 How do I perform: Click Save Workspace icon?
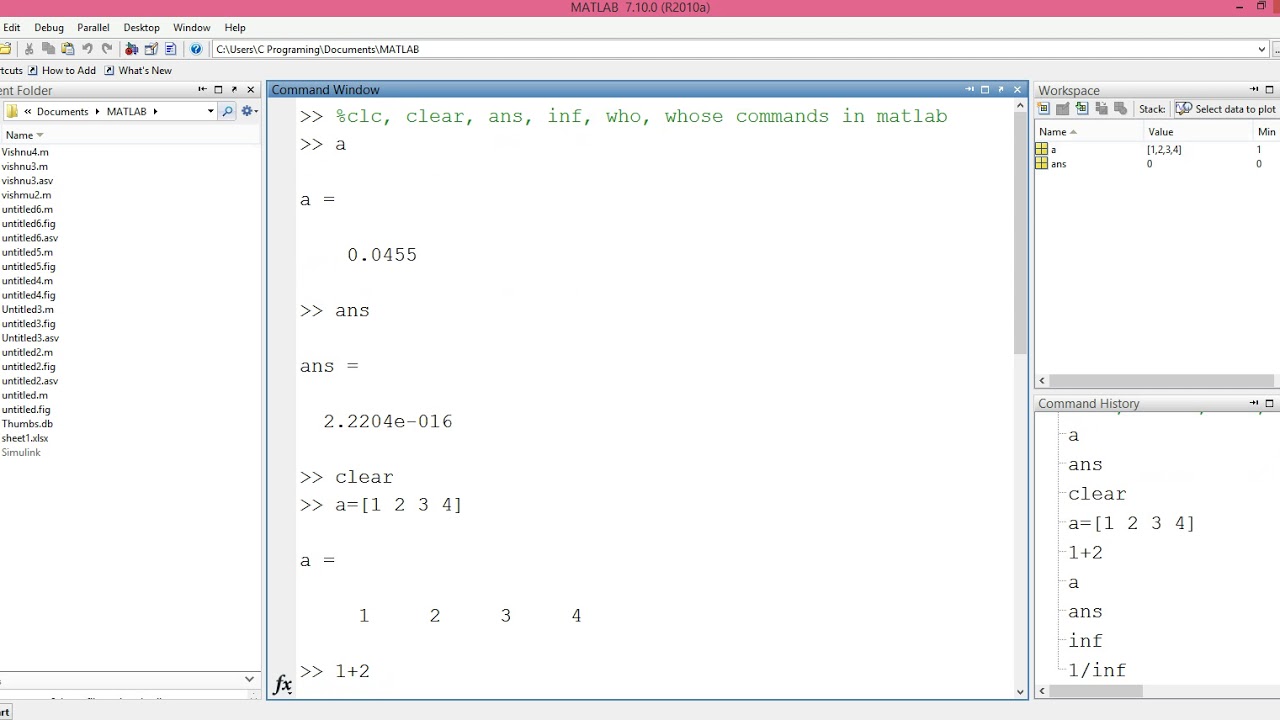click(x=1101, y=109)
